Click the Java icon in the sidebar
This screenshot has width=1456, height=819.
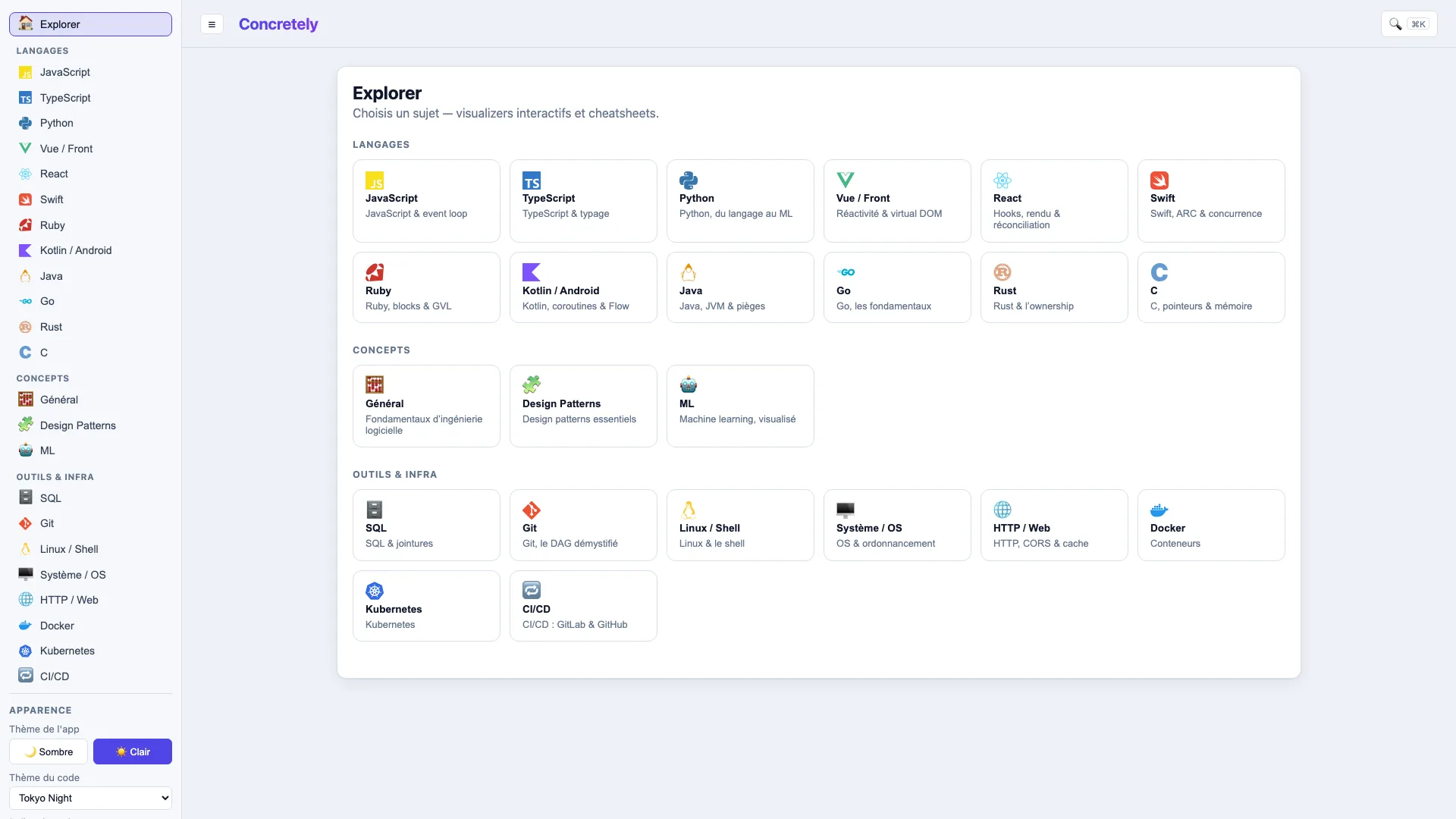click(26, 276)
